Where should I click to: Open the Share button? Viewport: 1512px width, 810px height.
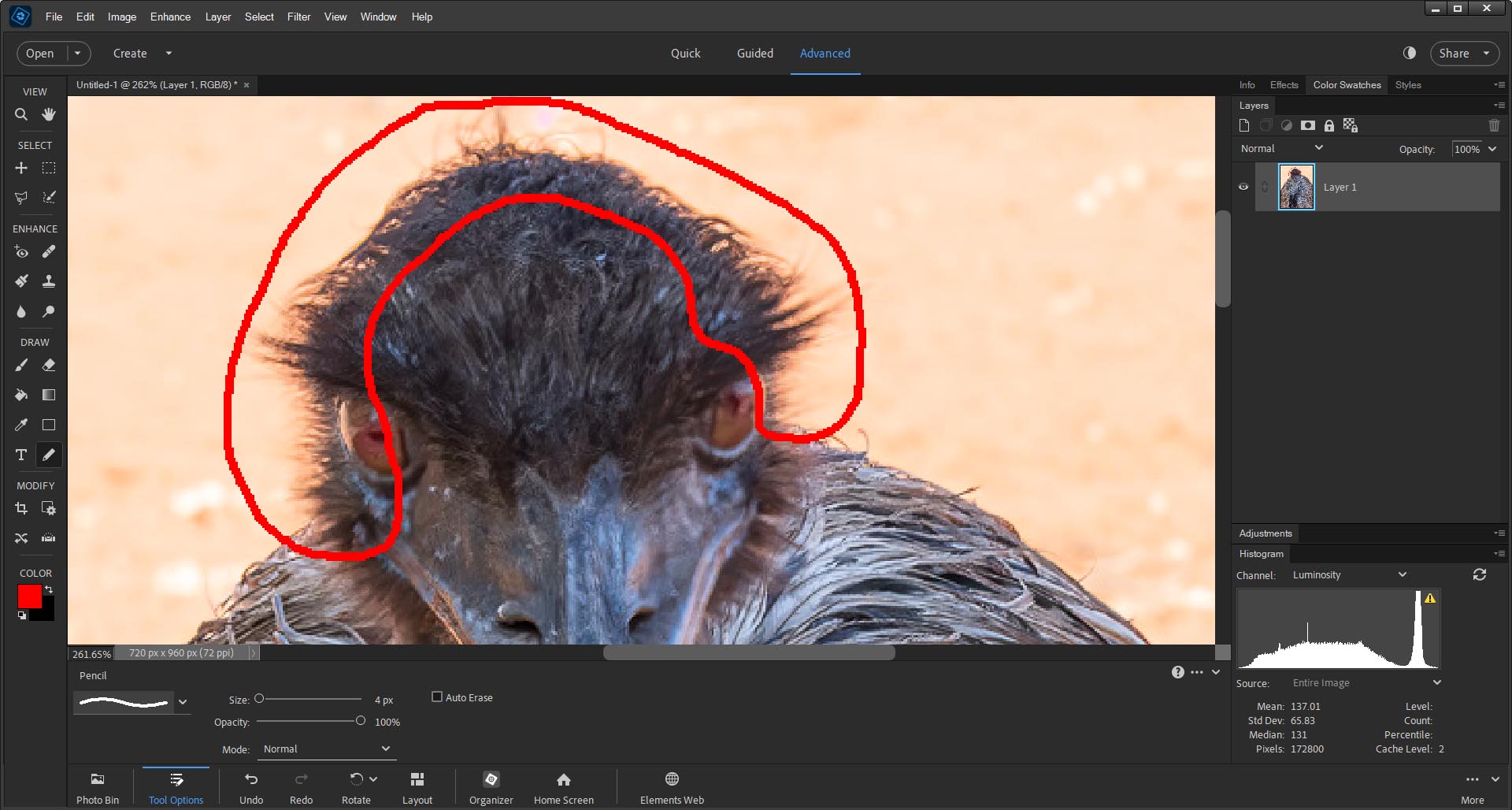(x=1464, y=54)
